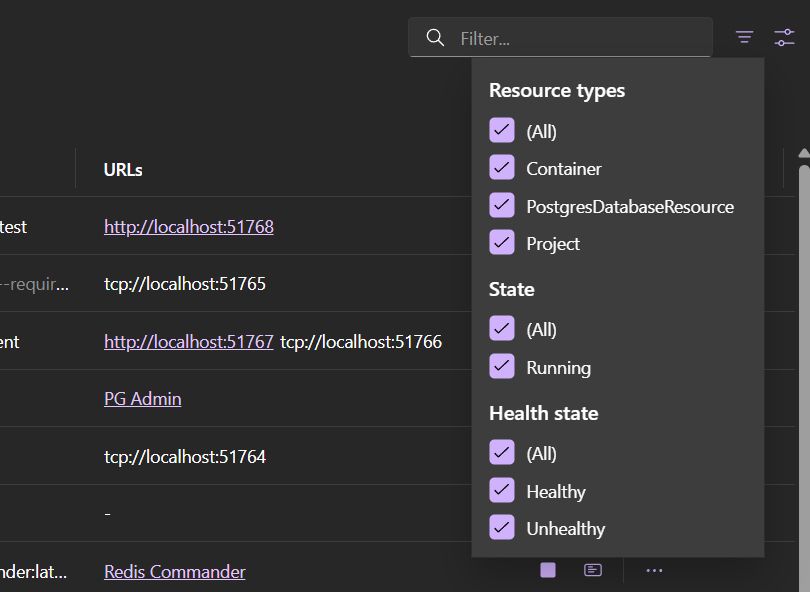The width and height of the screenshot is (810, 592).
Task: Click the vertical scrollbar thumb
Action: coord(804,378)
